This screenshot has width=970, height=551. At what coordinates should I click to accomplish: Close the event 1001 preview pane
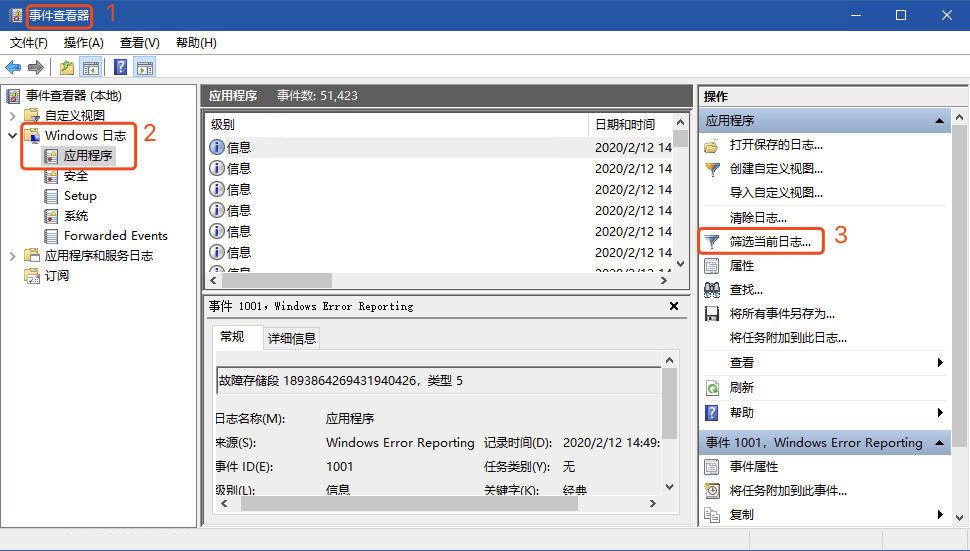[674, 306]
